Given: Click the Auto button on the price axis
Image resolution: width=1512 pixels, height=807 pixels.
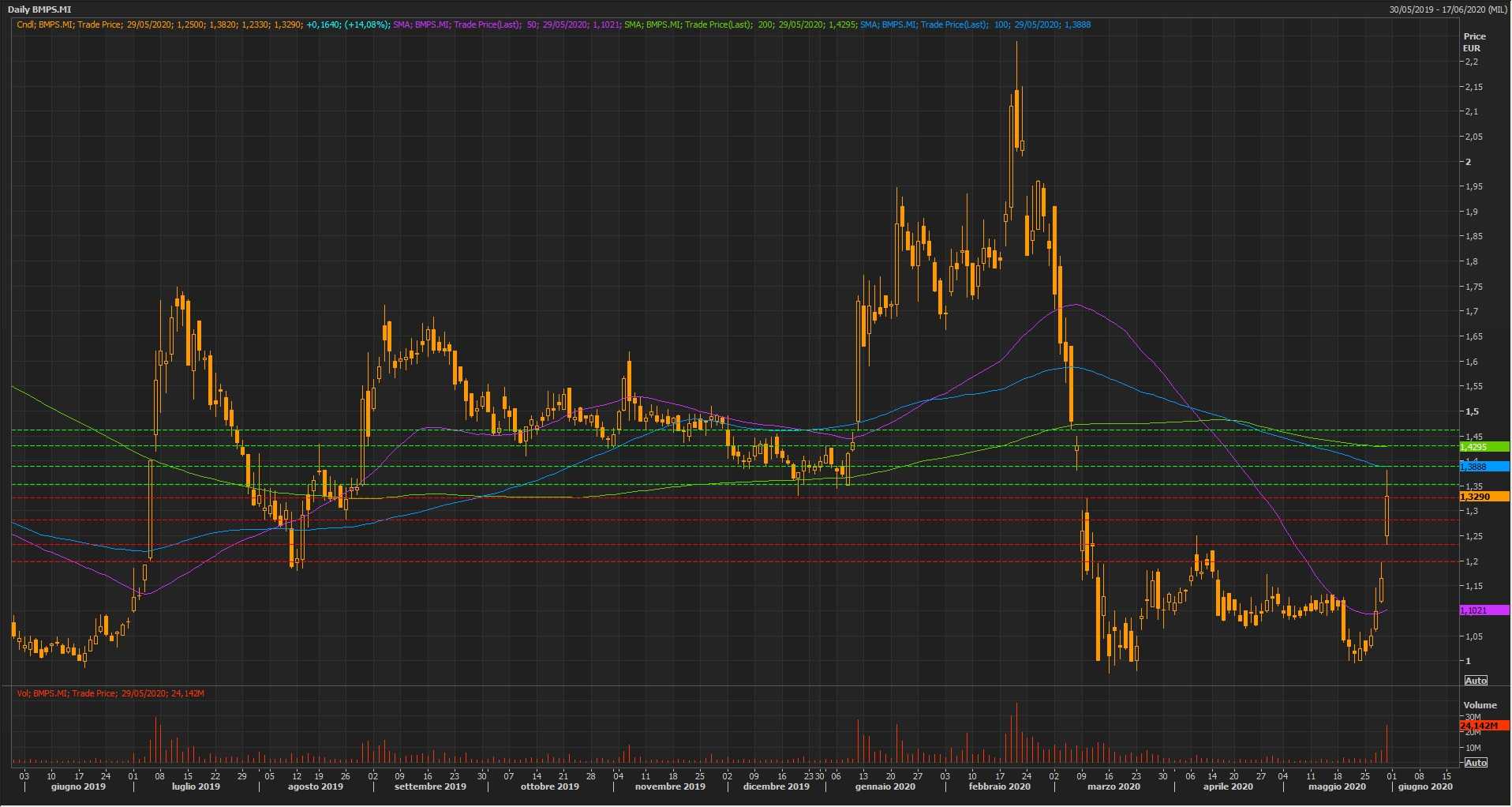Looking at the screenshot, I should pos(1475,681).
